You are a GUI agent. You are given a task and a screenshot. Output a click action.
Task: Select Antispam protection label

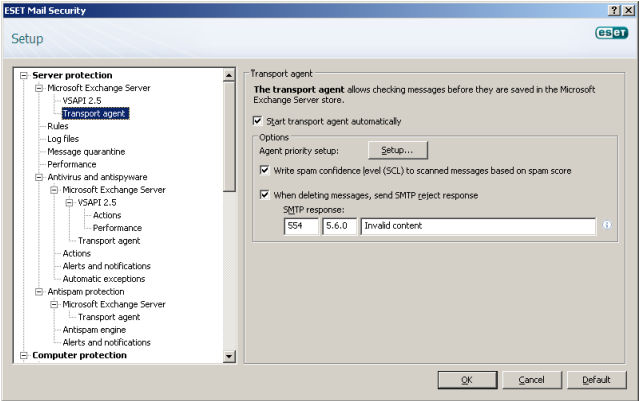86,292
